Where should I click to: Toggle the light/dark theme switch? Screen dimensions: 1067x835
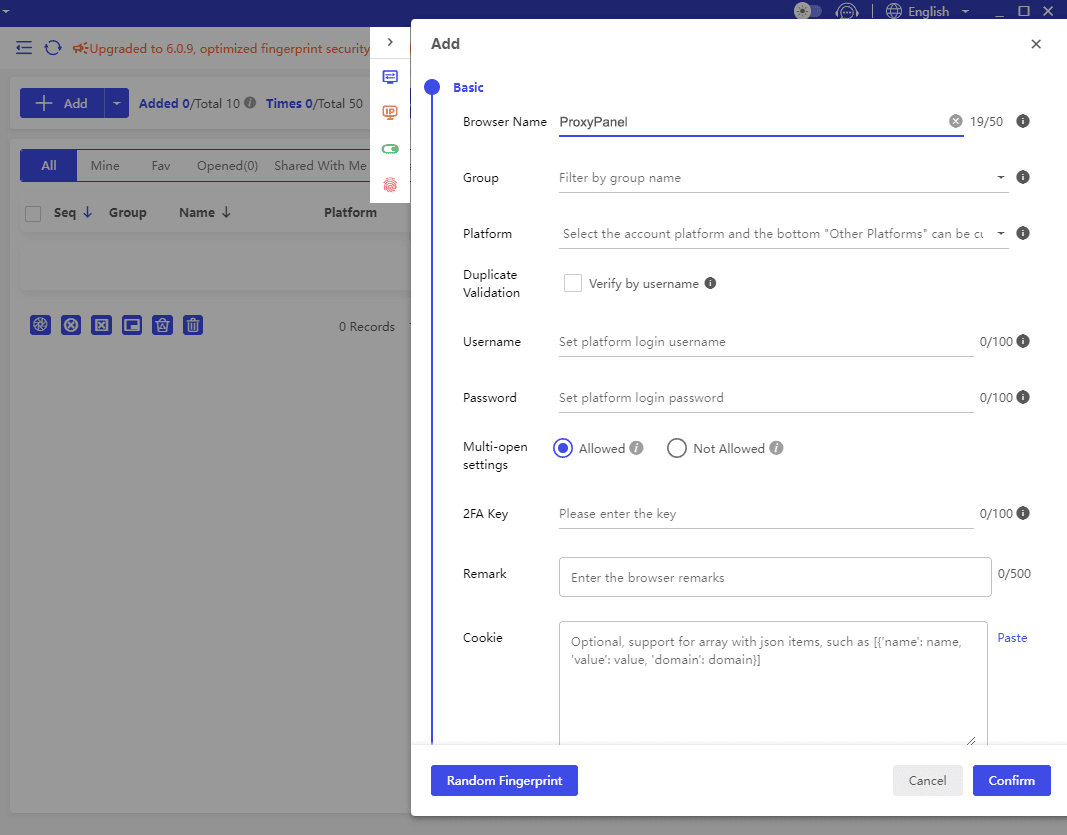pyautogui.click(x=808, y=11)
